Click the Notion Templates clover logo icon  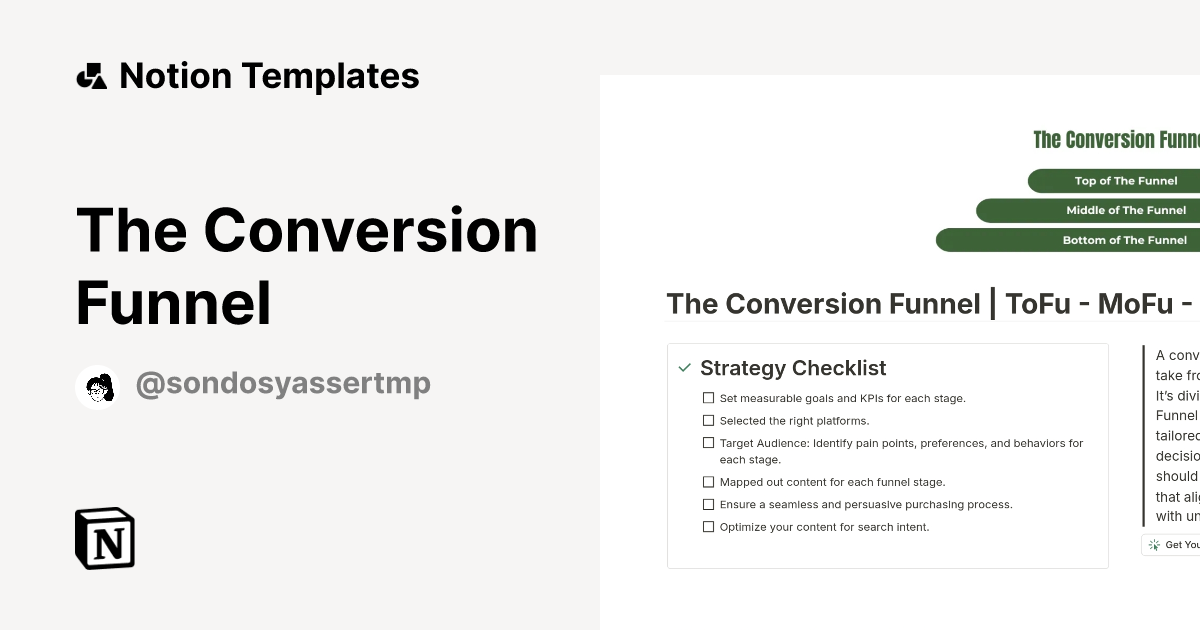pyautogui.click(x=93, y=75)
